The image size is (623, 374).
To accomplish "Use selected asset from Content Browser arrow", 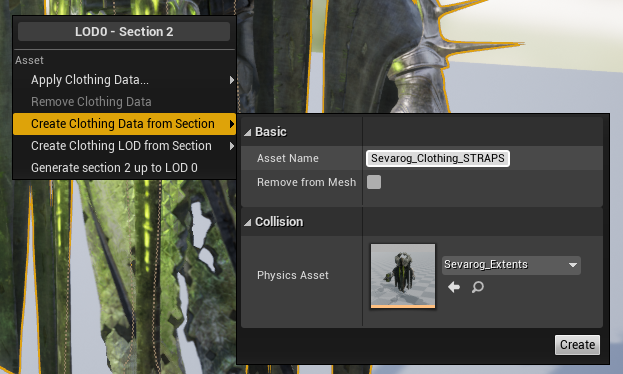I will click(454, 287).
